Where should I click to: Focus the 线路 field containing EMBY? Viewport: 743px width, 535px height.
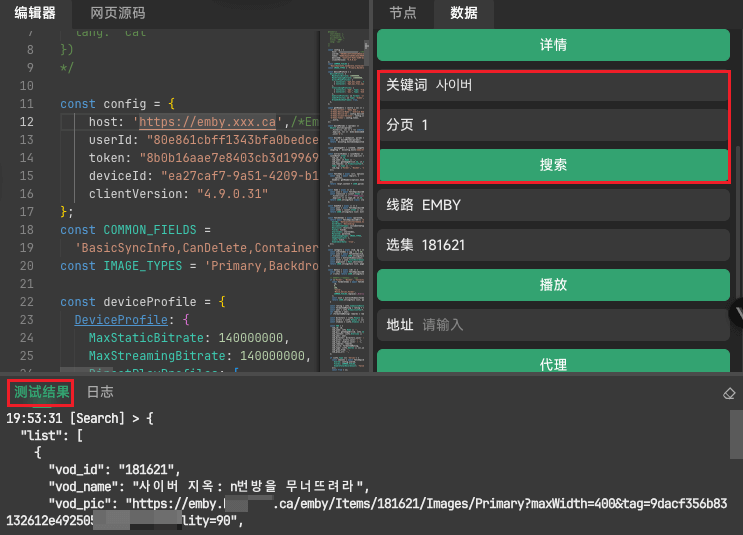575,205
